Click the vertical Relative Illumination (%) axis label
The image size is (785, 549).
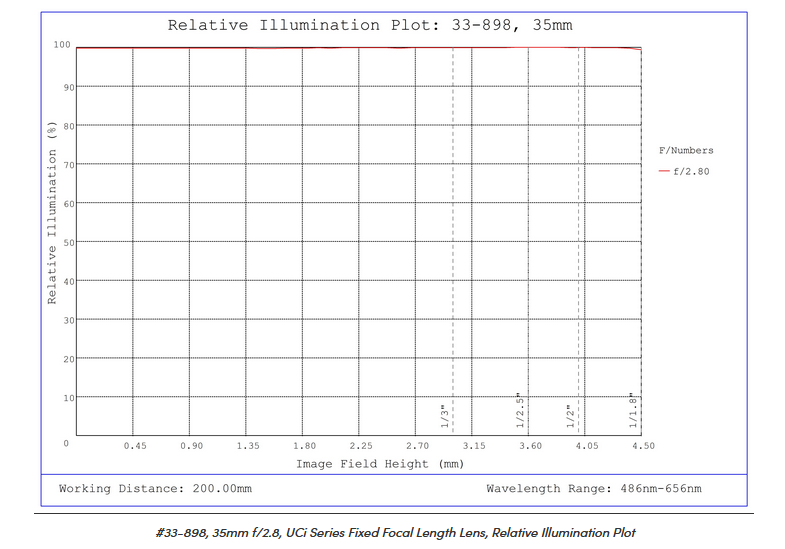pos(52,212)
